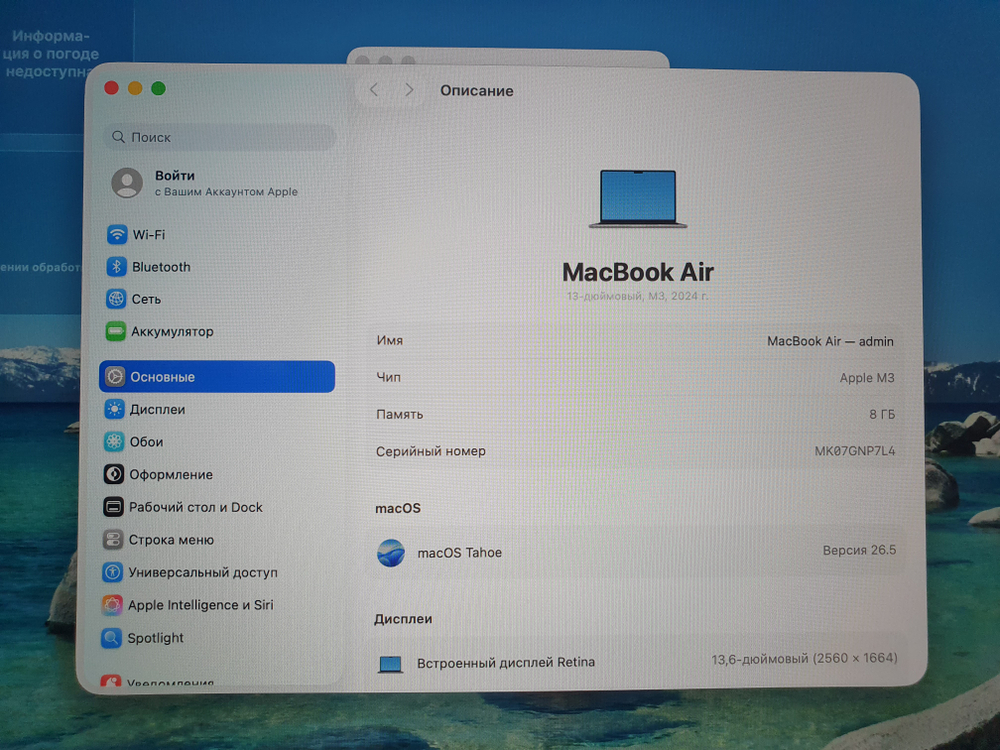Click the account avatar icon
The width and height of the screenshot is (1000, 750).
[127, 183]
